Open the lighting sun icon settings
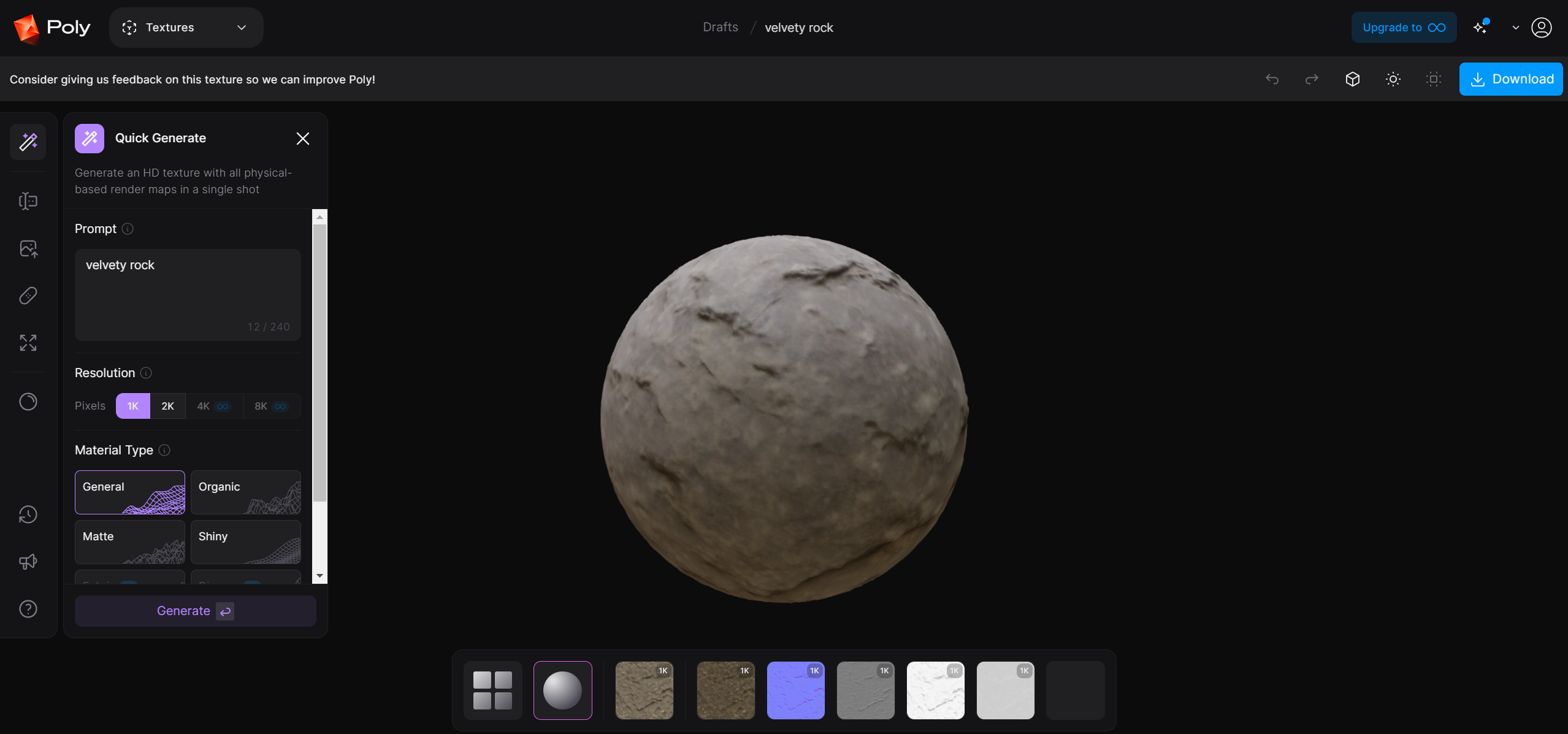The image size is (1568, 734). coord(1393,79)
